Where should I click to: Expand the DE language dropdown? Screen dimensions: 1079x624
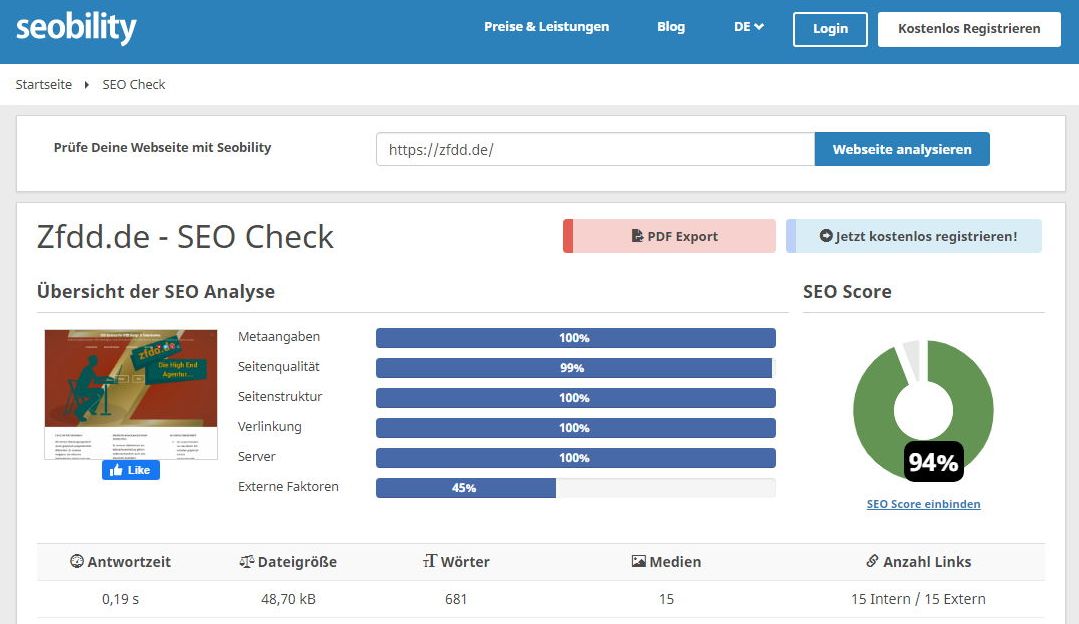[749, 27]
